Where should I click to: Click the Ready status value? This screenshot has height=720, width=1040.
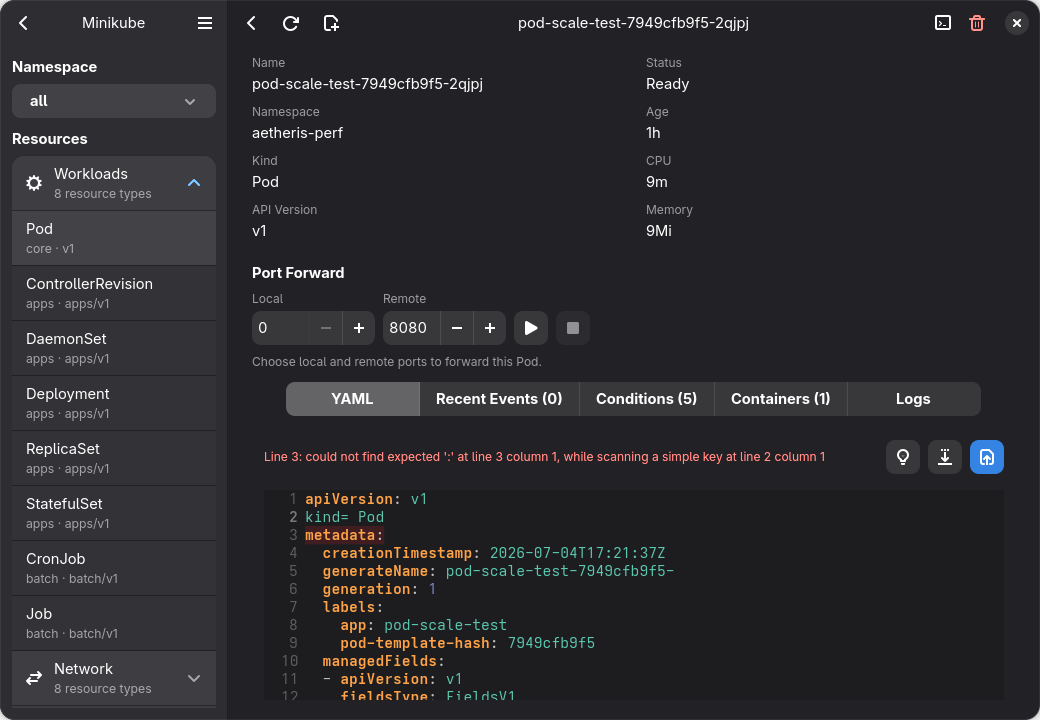[x=667, y=84]
